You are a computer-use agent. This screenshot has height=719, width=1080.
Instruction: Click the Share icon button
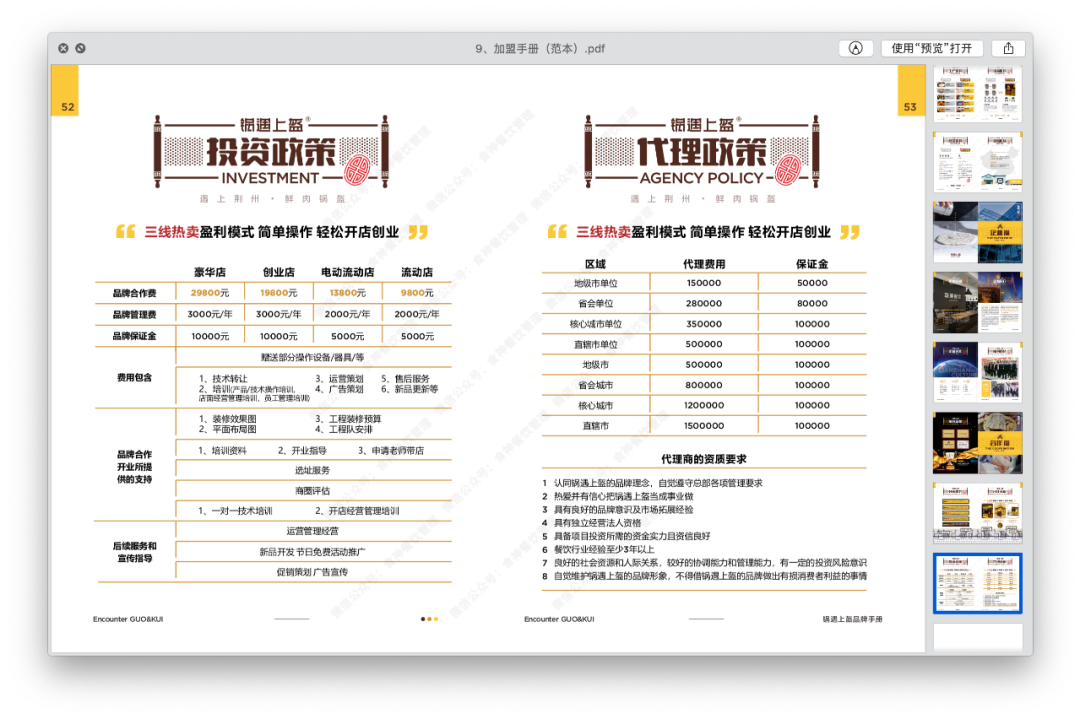pos(1008,48)
